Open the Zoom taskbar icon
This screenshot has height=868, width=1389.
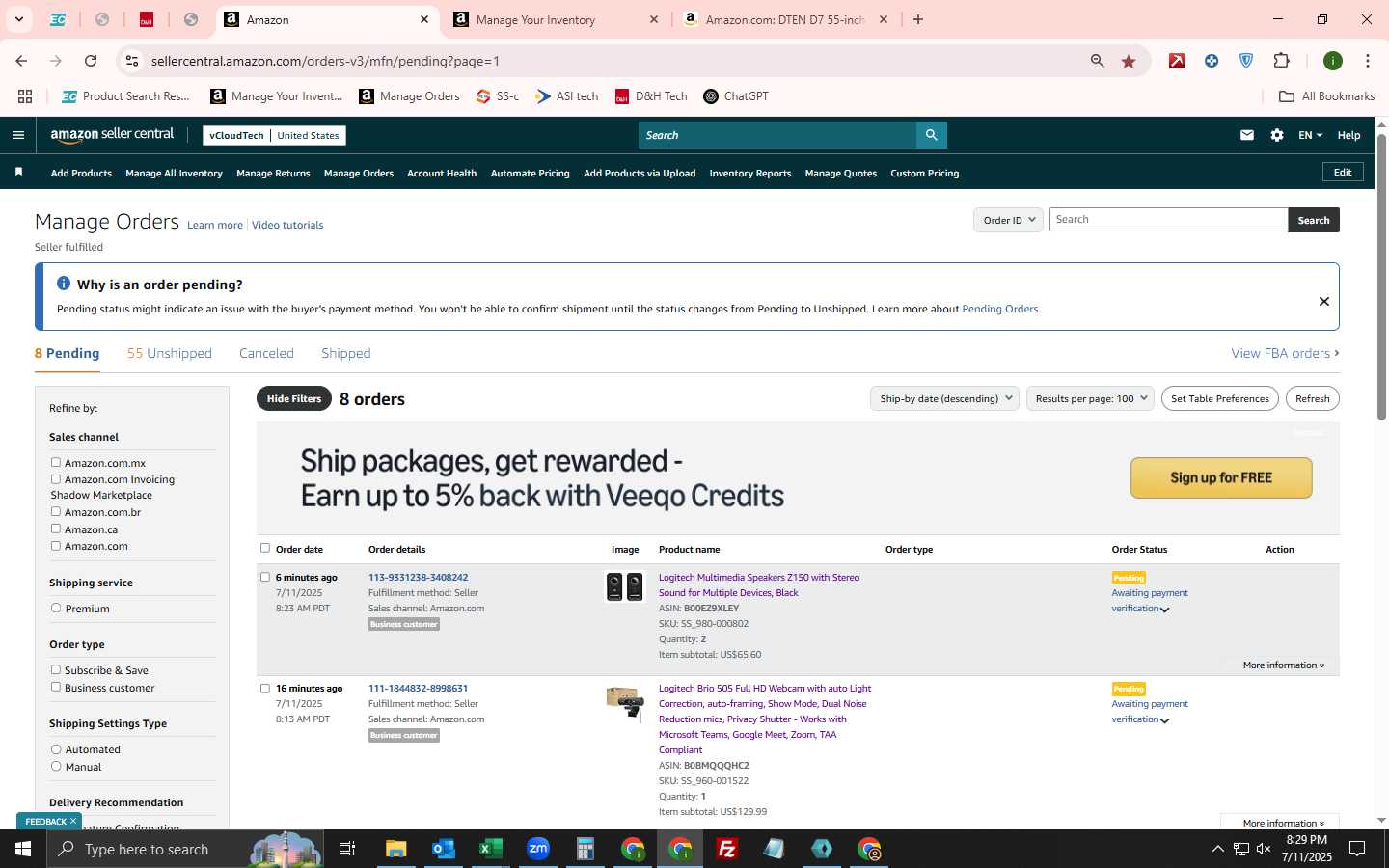tap(538, 849)
